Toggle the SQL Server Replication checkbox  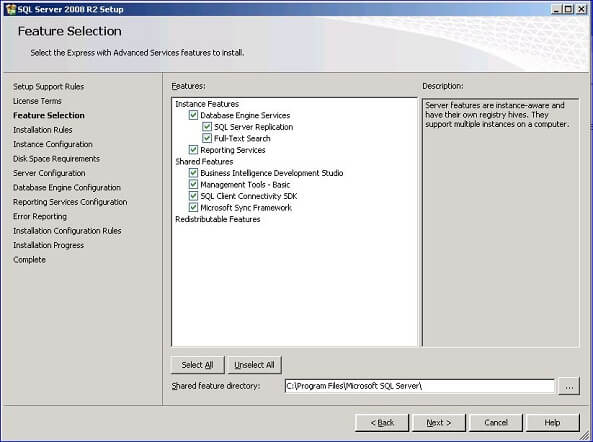[x=207, y=127]
